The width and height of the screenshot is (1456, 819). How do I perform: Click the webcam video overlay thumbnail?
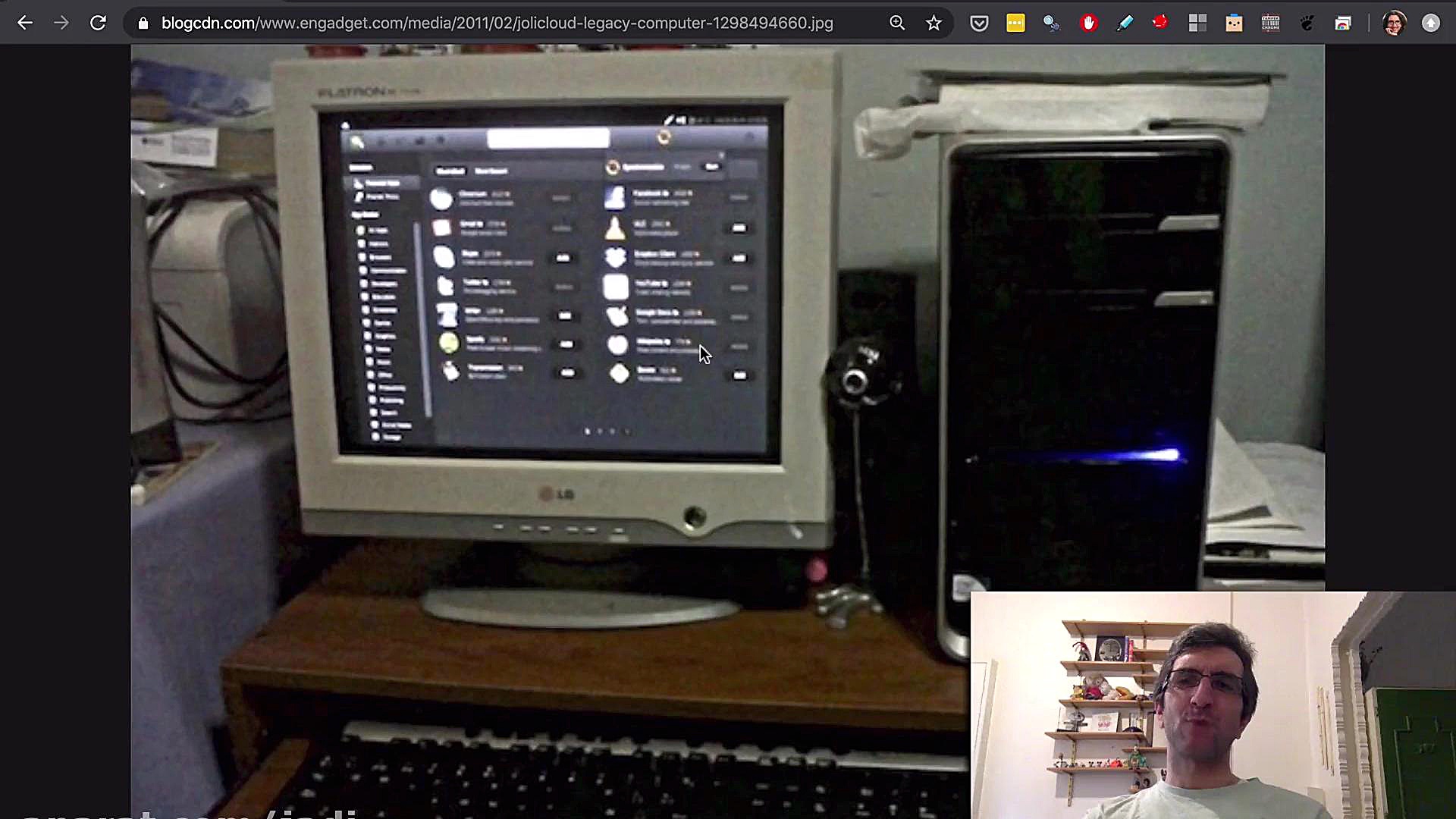1212,705
